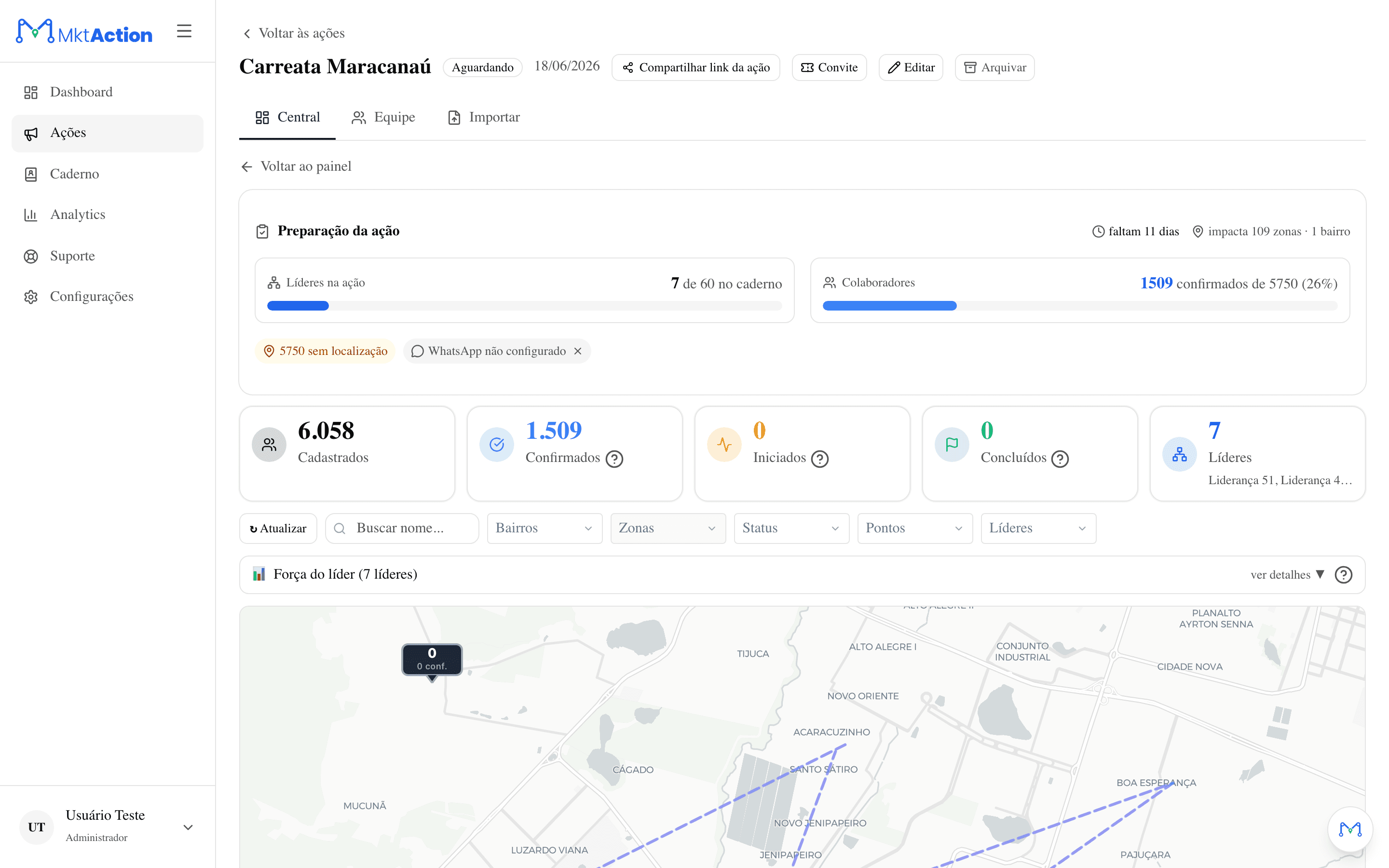Viewport: 1389px width, 868px height.
Task: Open the Pontos dropdown
Action: click(914, 528)
